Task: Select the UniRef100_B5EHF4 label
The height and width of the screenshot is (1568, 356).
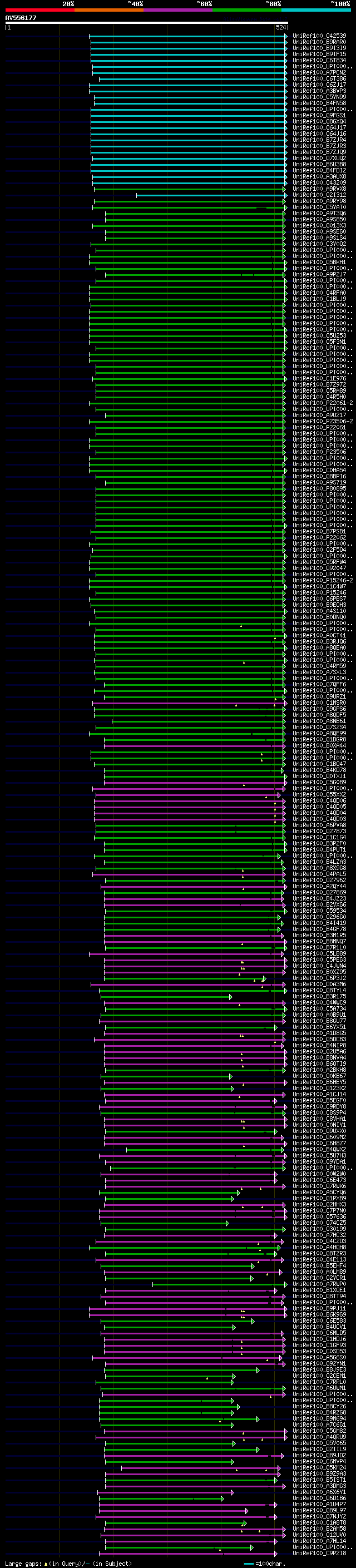Action: [319, 1265]
